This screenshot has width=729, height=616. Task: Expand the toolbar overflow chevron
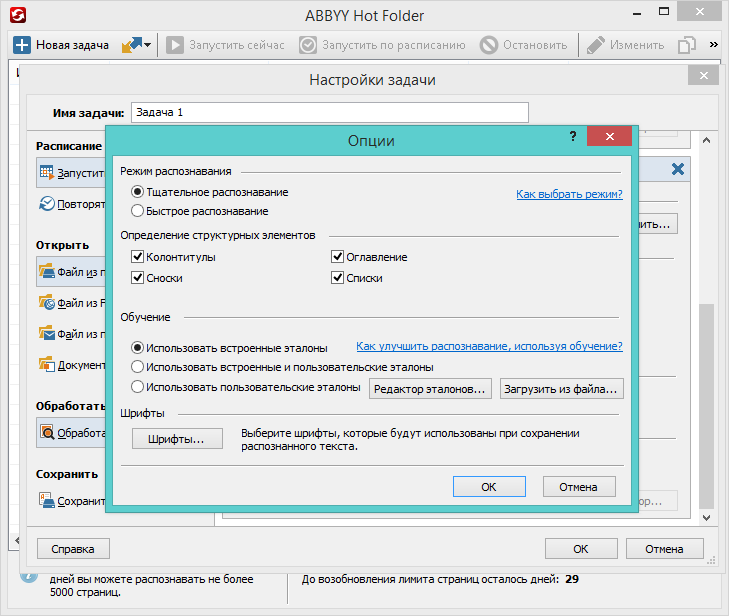point(714,45)
